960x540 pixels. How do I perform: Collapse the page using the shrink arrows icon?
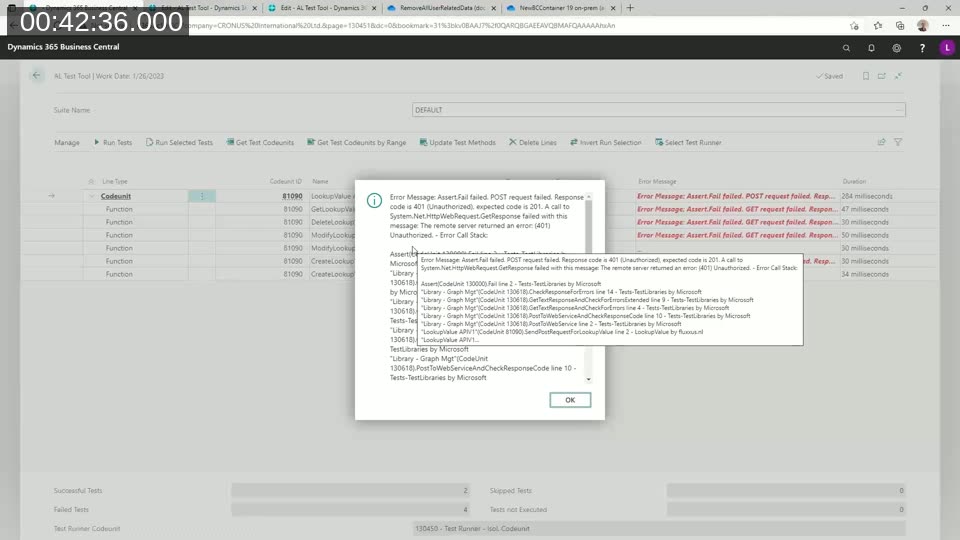coord(898,76)
